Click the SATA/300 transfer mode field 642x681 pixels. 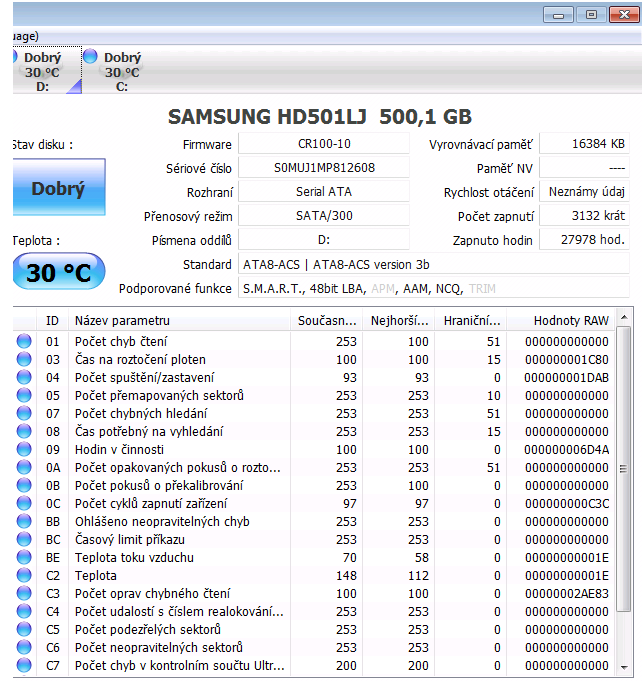tap(324, 215)
